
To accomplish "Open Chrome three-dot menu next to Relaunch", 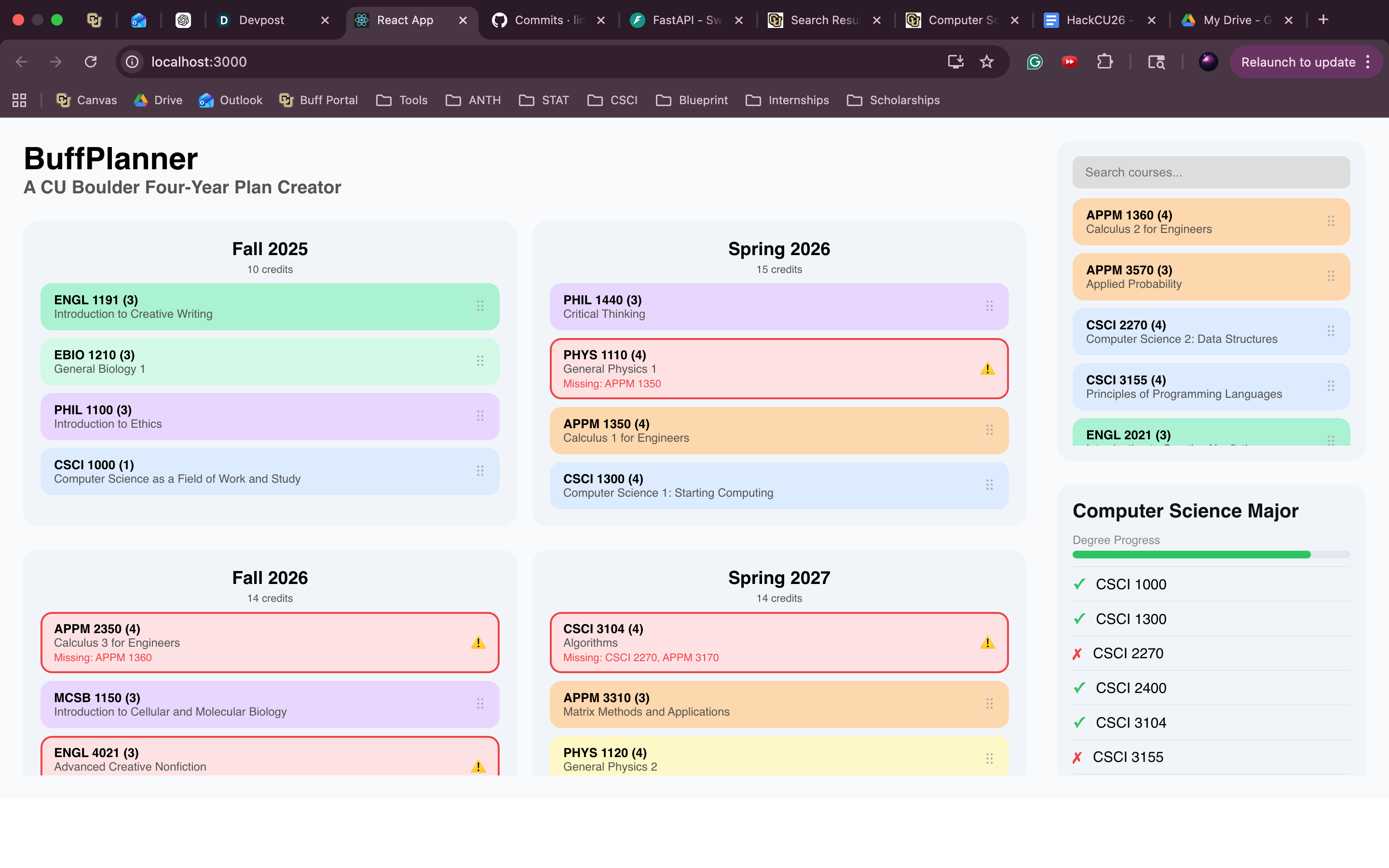I will [x=1368, y=62].
